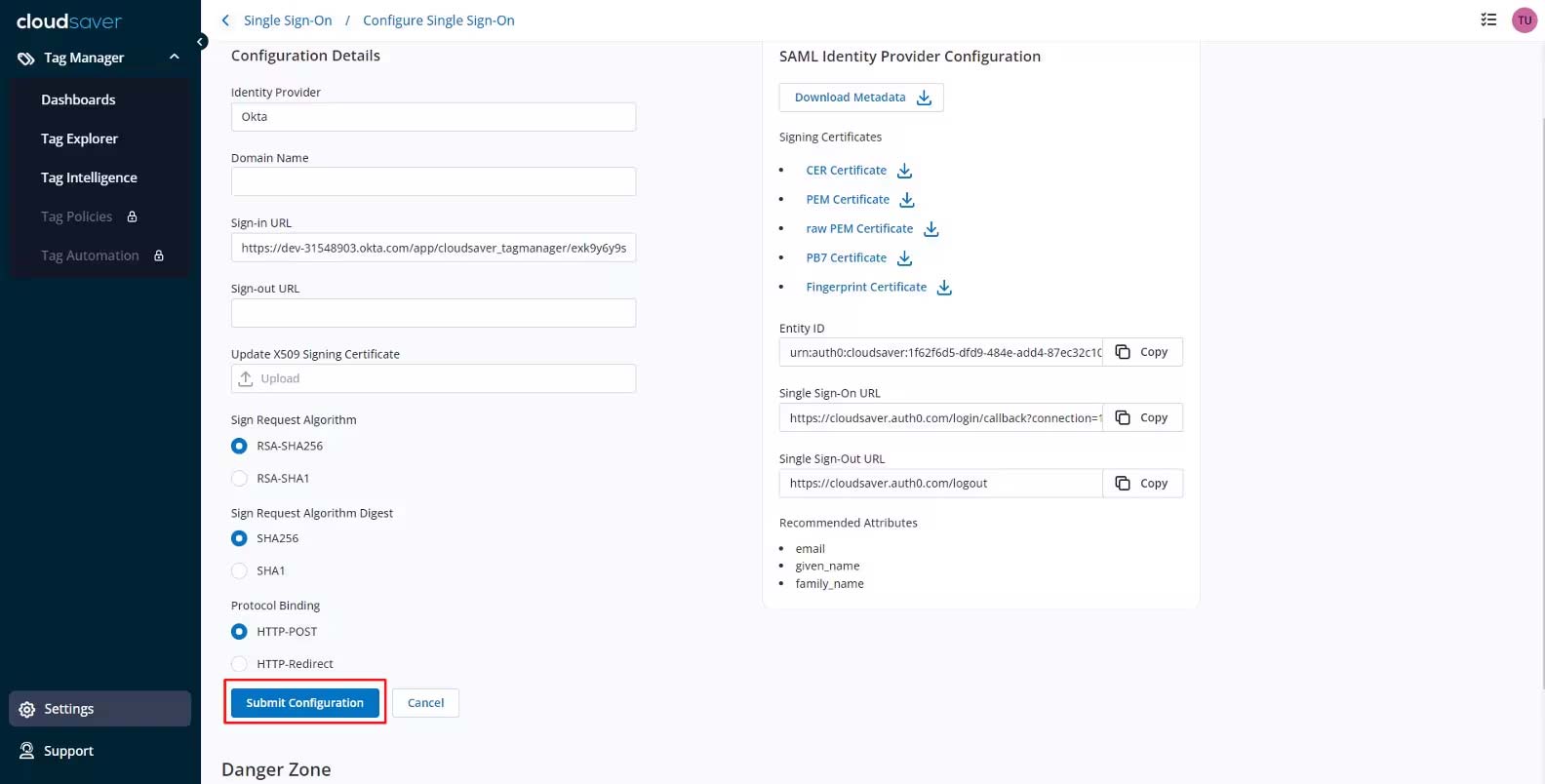
Task: Choose SHA1 as the algorithm digest
Action: [239, 571]
